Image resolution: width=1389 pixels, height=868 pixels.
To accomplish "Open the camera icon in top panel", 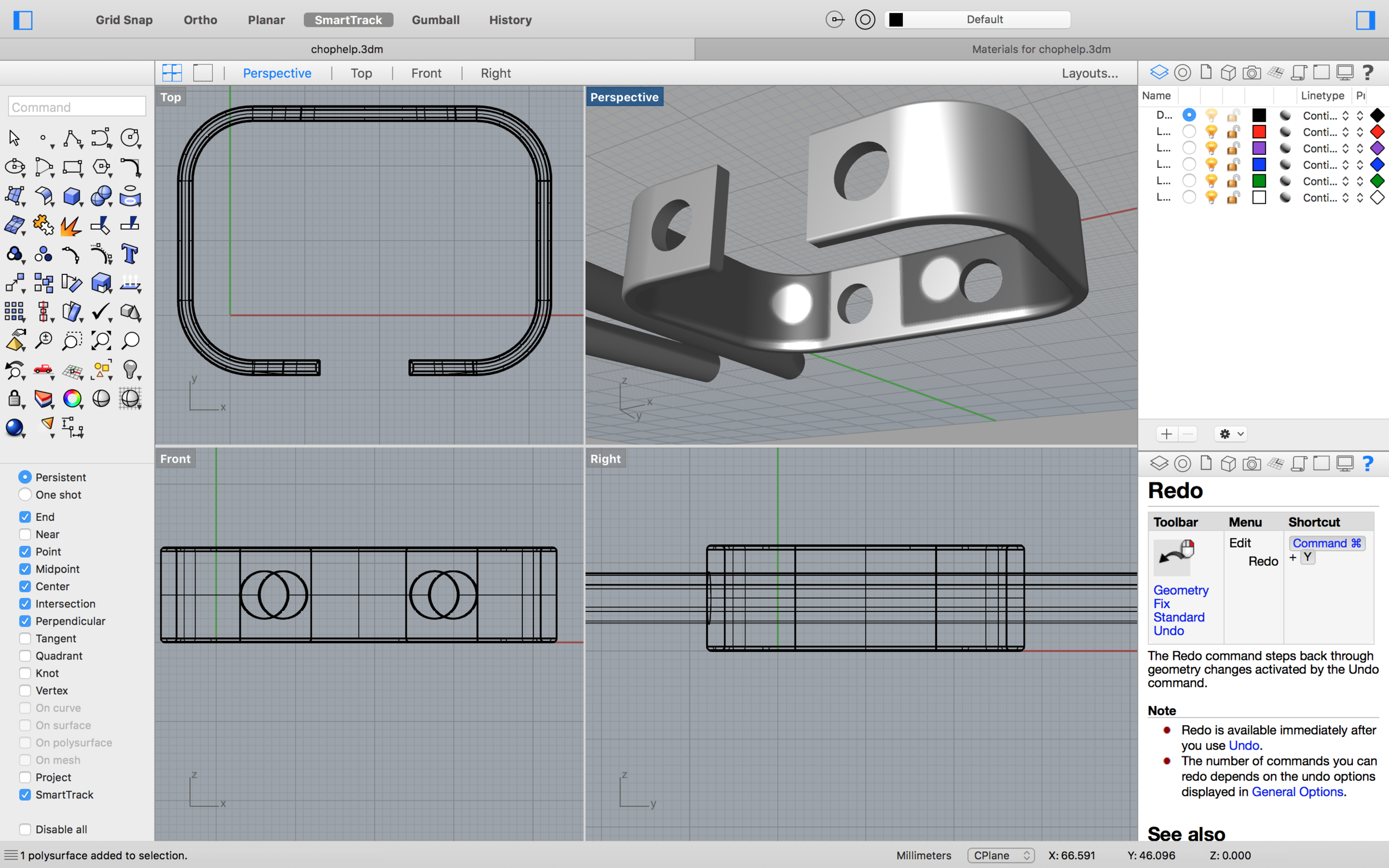I will point(1252,72).
